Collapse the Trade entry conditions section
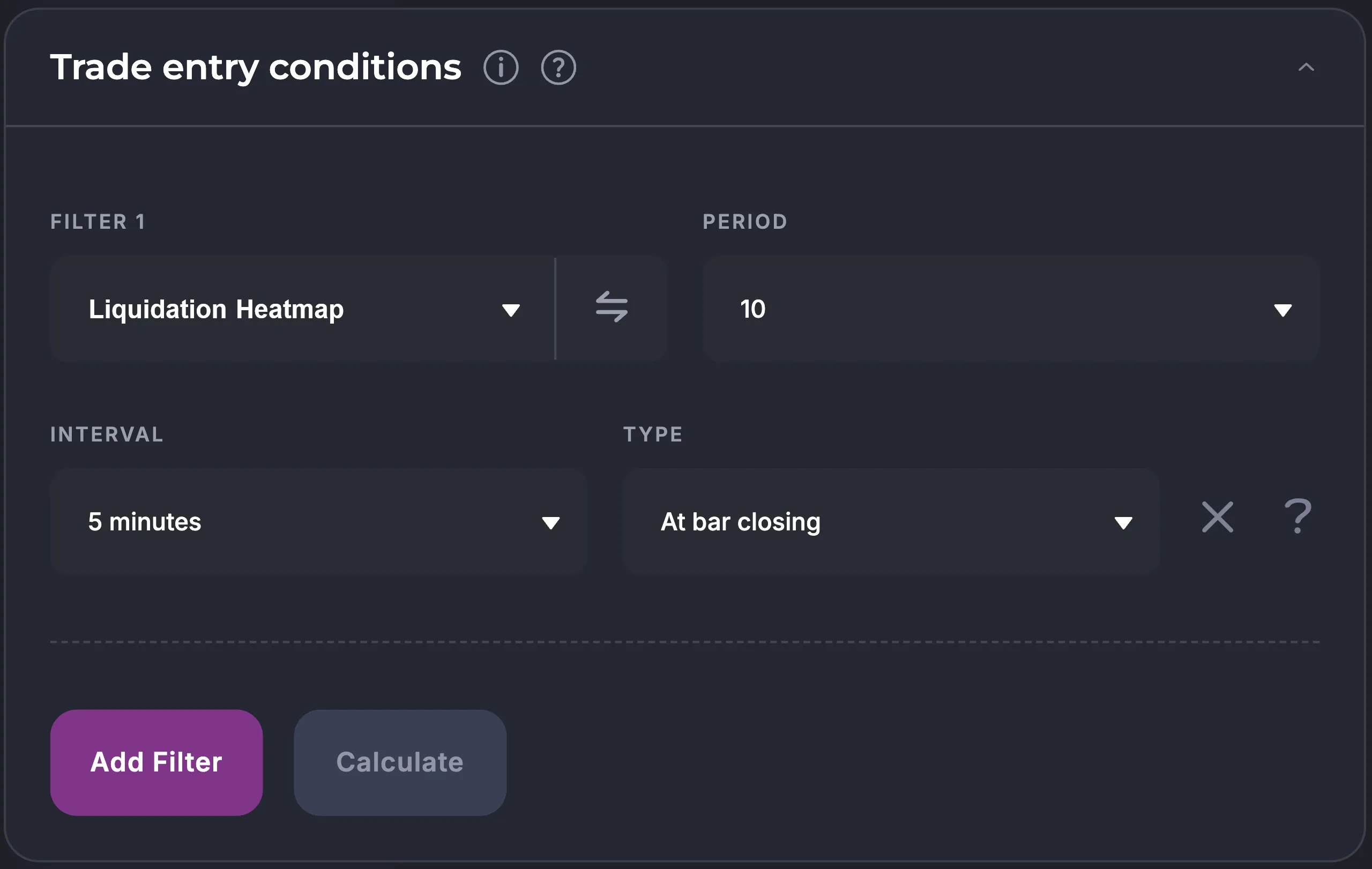 (1306, 68)
